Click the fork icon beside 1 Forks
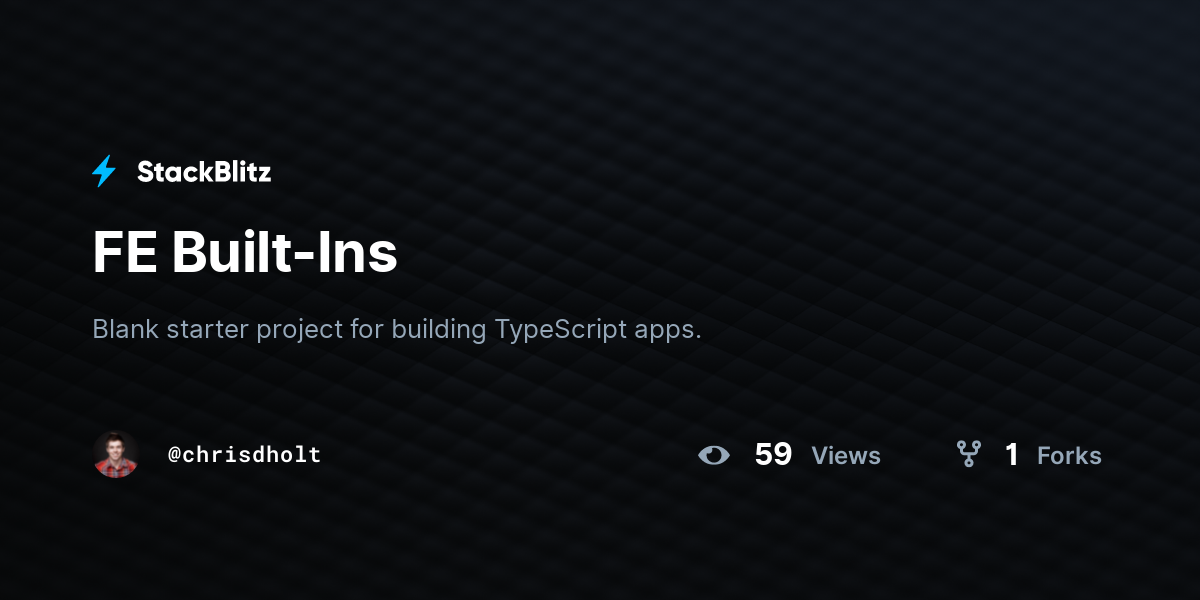The height and width of the screenshot is (600, 1200). click(968, 455)
